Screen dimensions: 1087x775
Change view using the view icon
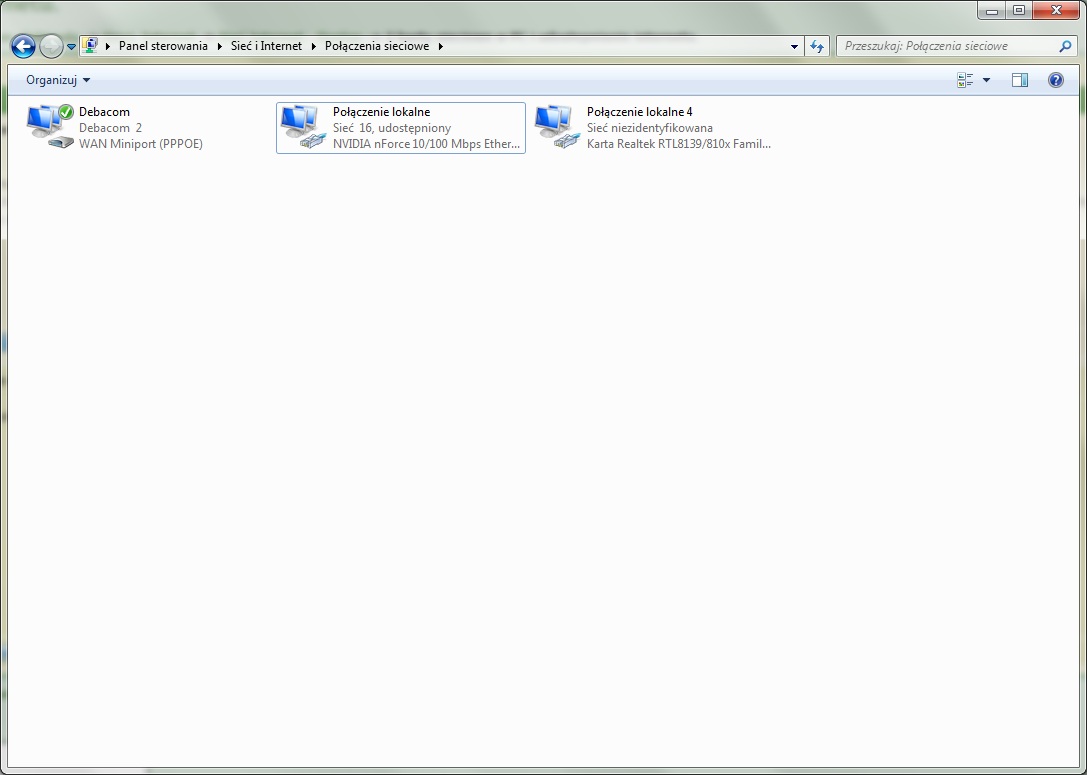pyautogui.click(x=964, y=80)
